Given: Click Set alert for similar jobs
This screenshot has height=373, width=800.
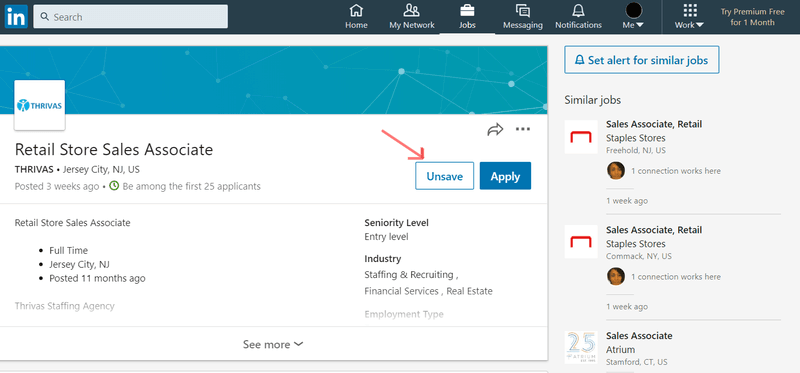Looking at the screenshot, I should click(641, 60).
